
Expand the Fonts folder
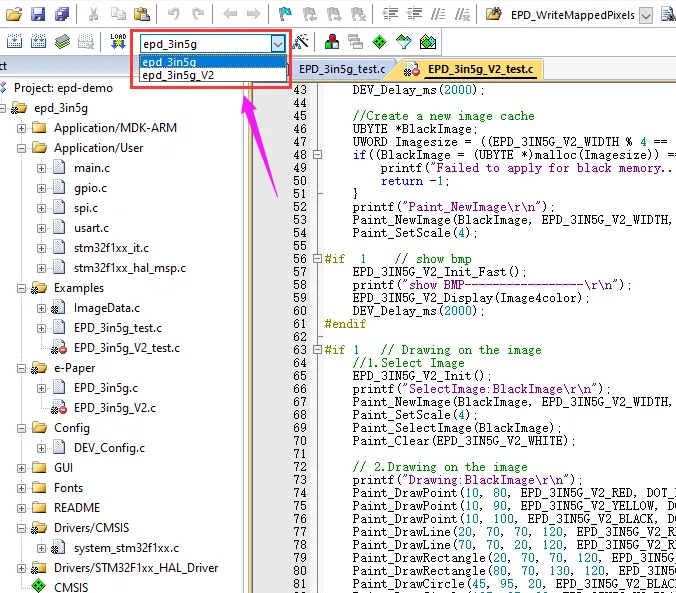click(x=21, y=489)
